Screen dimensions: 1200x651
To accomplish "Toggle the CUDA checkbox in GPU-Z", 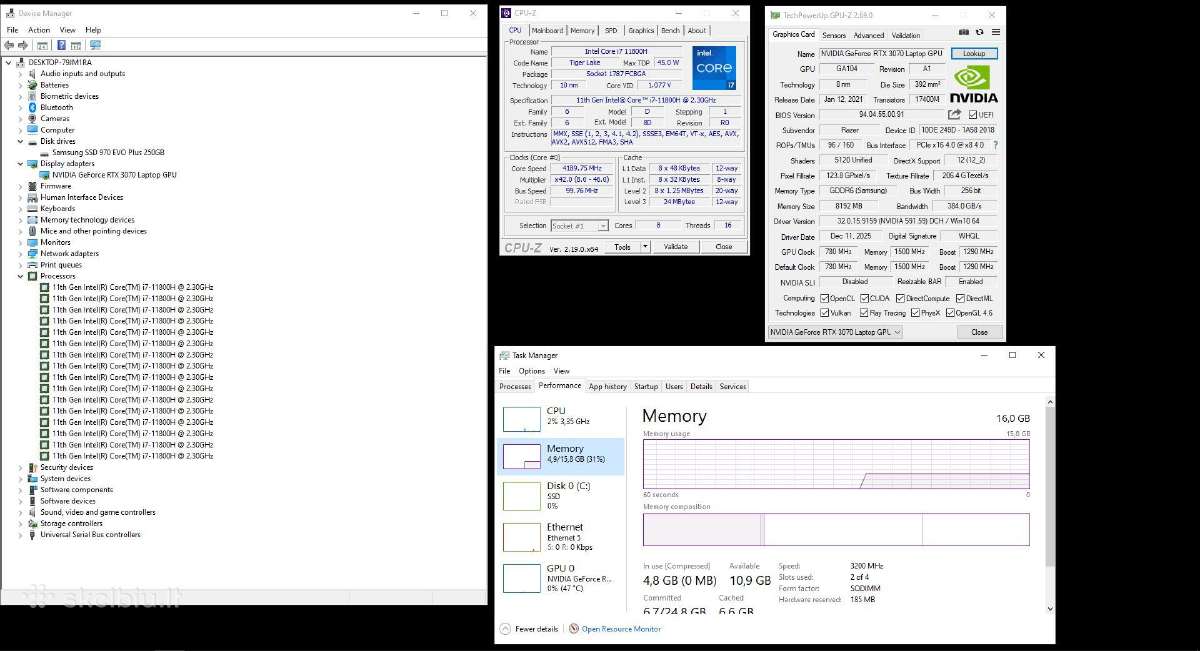I will coord(864,298).
